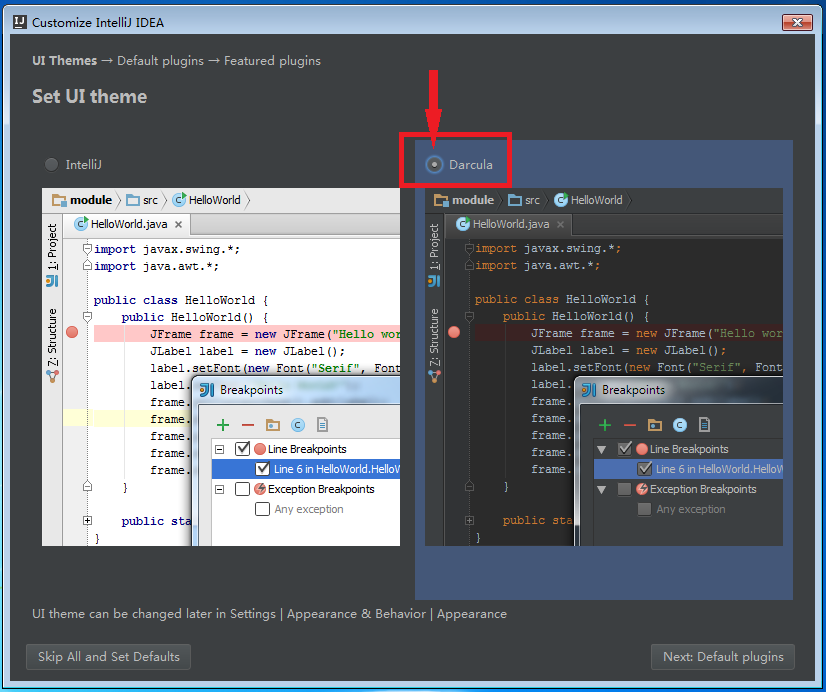826x692 pixels.
Task: Select the HelloWorld.java editor tab
Action: [x=510, y=224]
